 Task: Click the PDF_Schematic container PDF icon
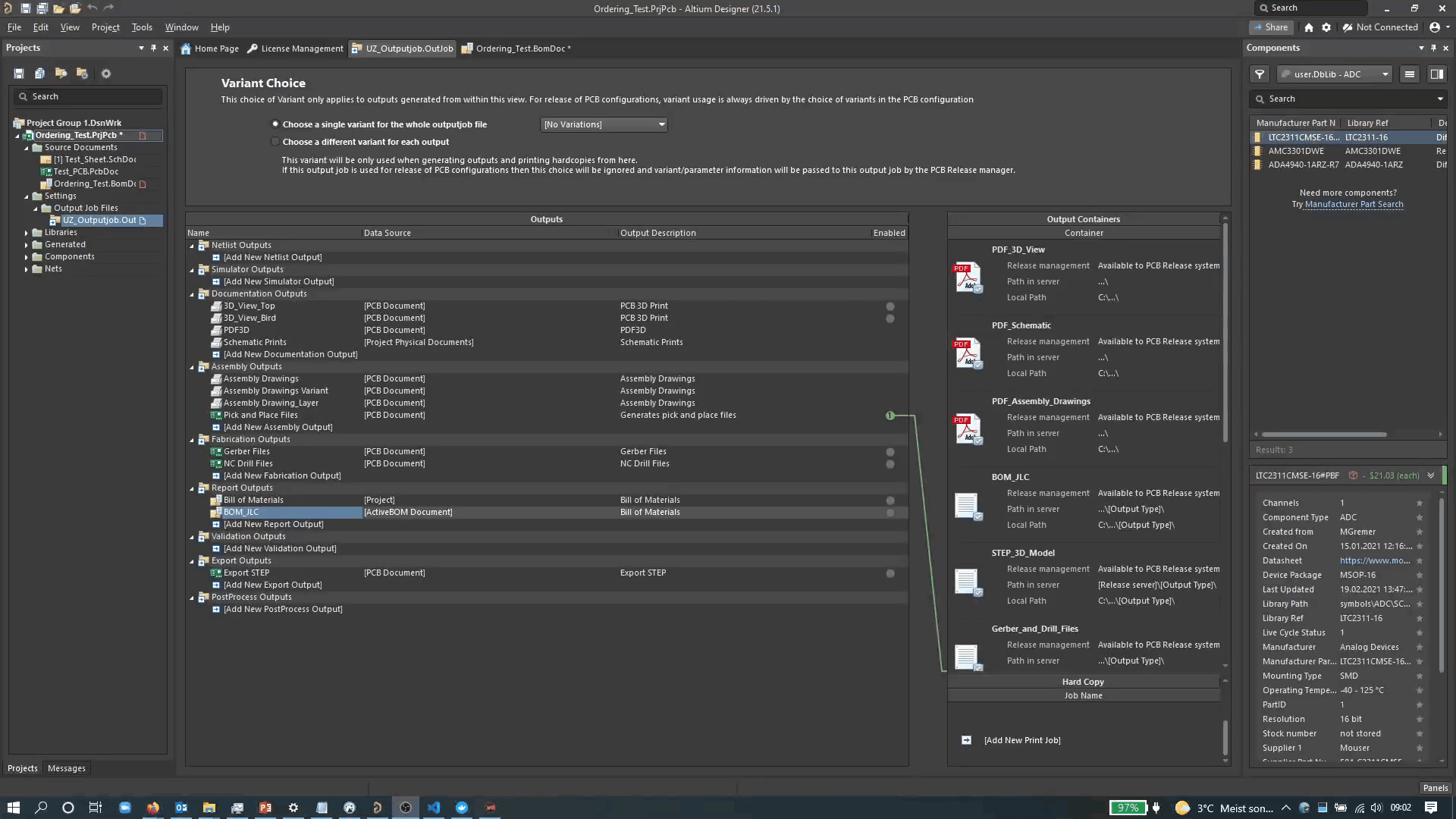point(968,353)
